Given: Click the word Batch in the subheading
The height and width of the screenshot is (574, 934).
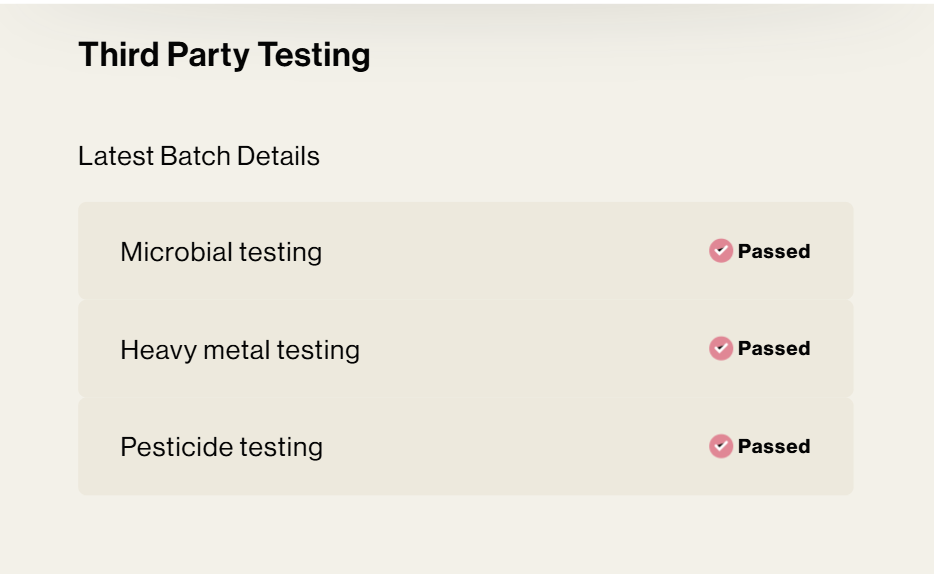Looking at the screenshot, I should 195,156.
